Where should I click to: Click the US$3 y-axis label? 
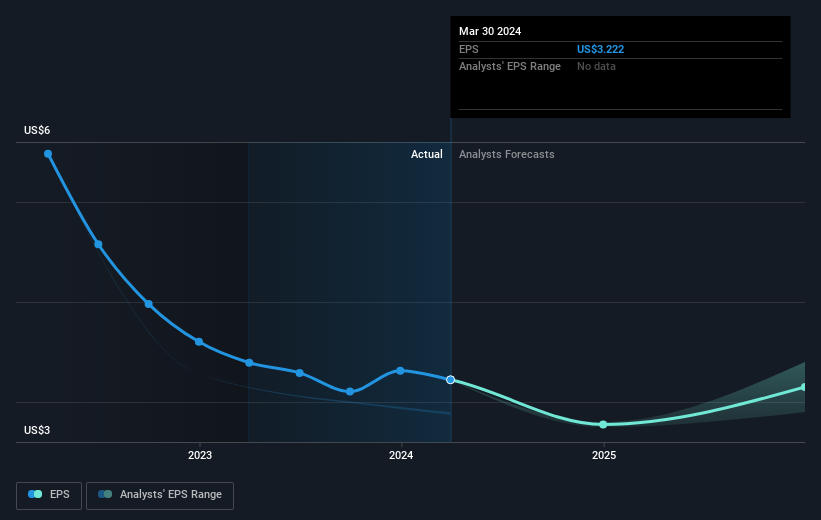pos(37,430)
